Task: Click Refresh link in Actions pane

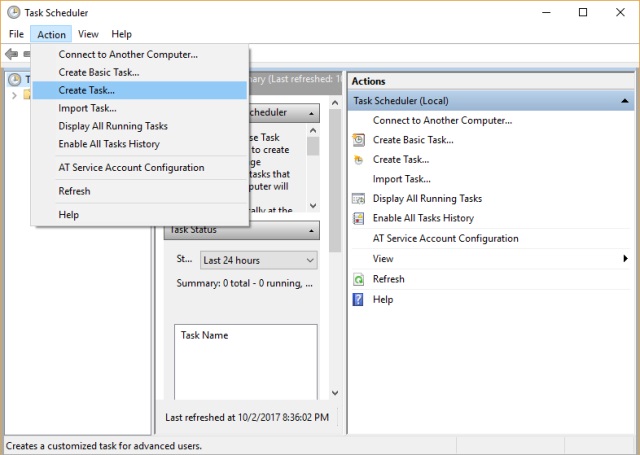Action: 389,279
